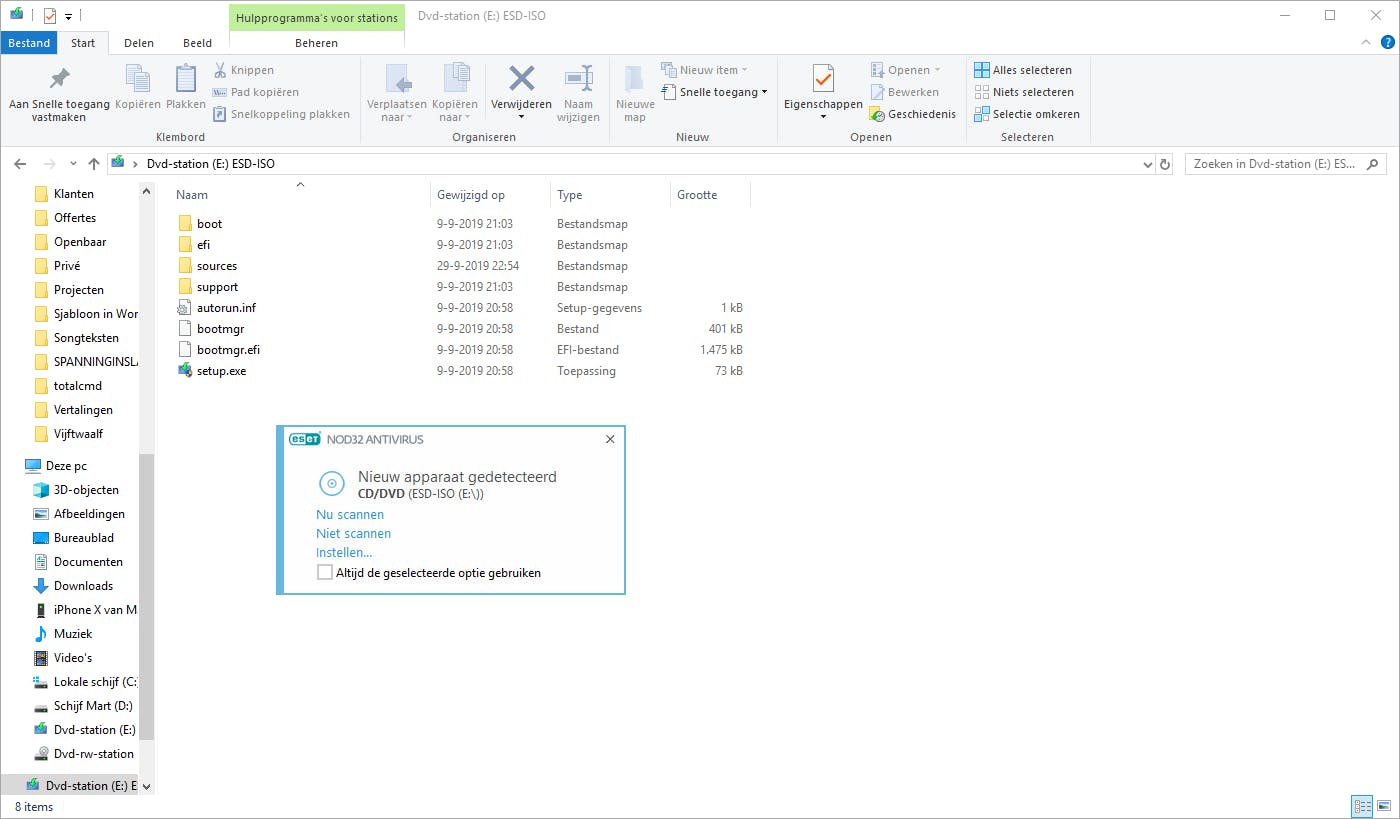This screenshot has height=819, width=1400.
Task: Refresh the current folder view
Action: [1164, 164]
